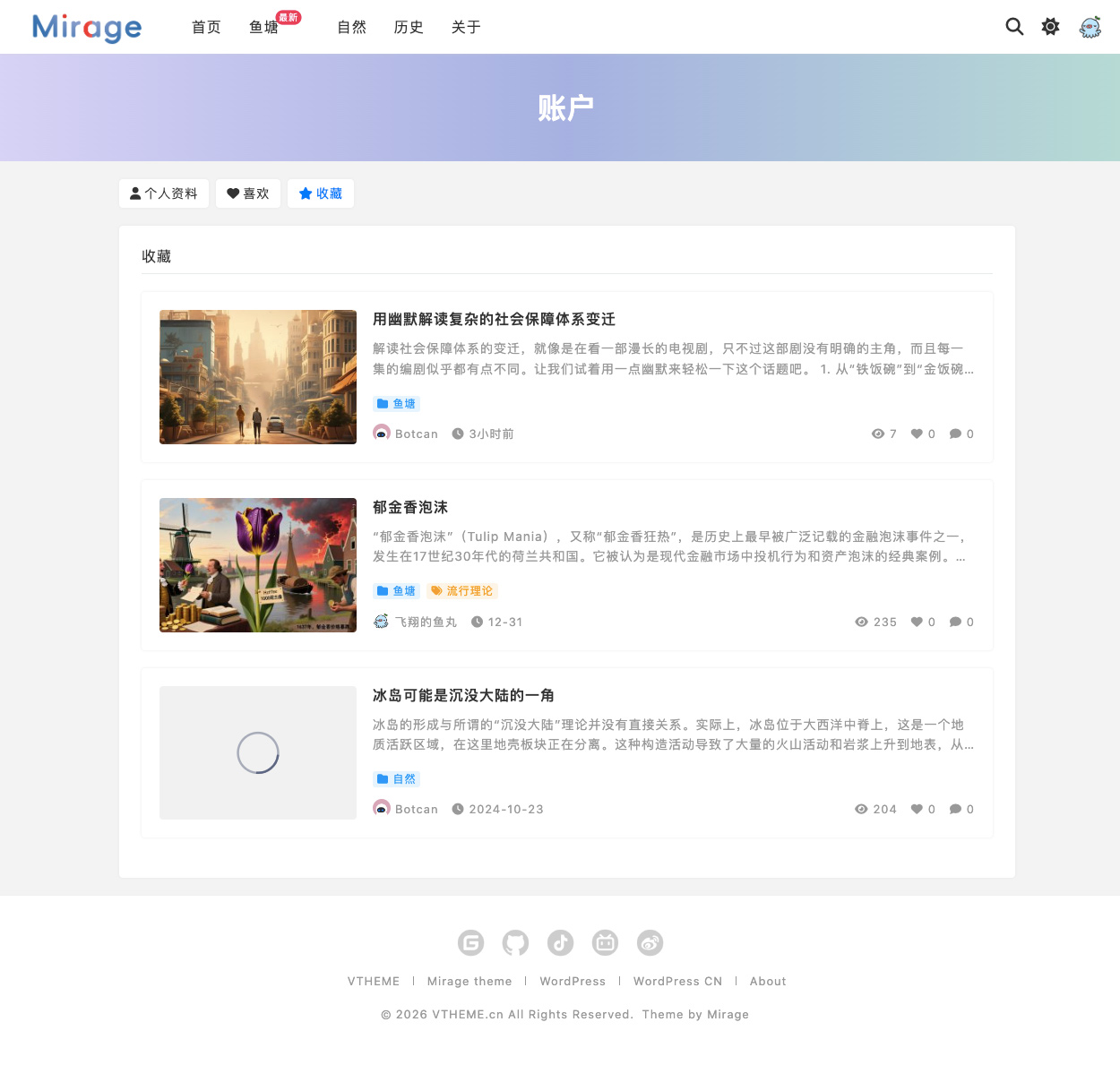
Task: Switch to the 个人资料 tab
Action: 164,193
